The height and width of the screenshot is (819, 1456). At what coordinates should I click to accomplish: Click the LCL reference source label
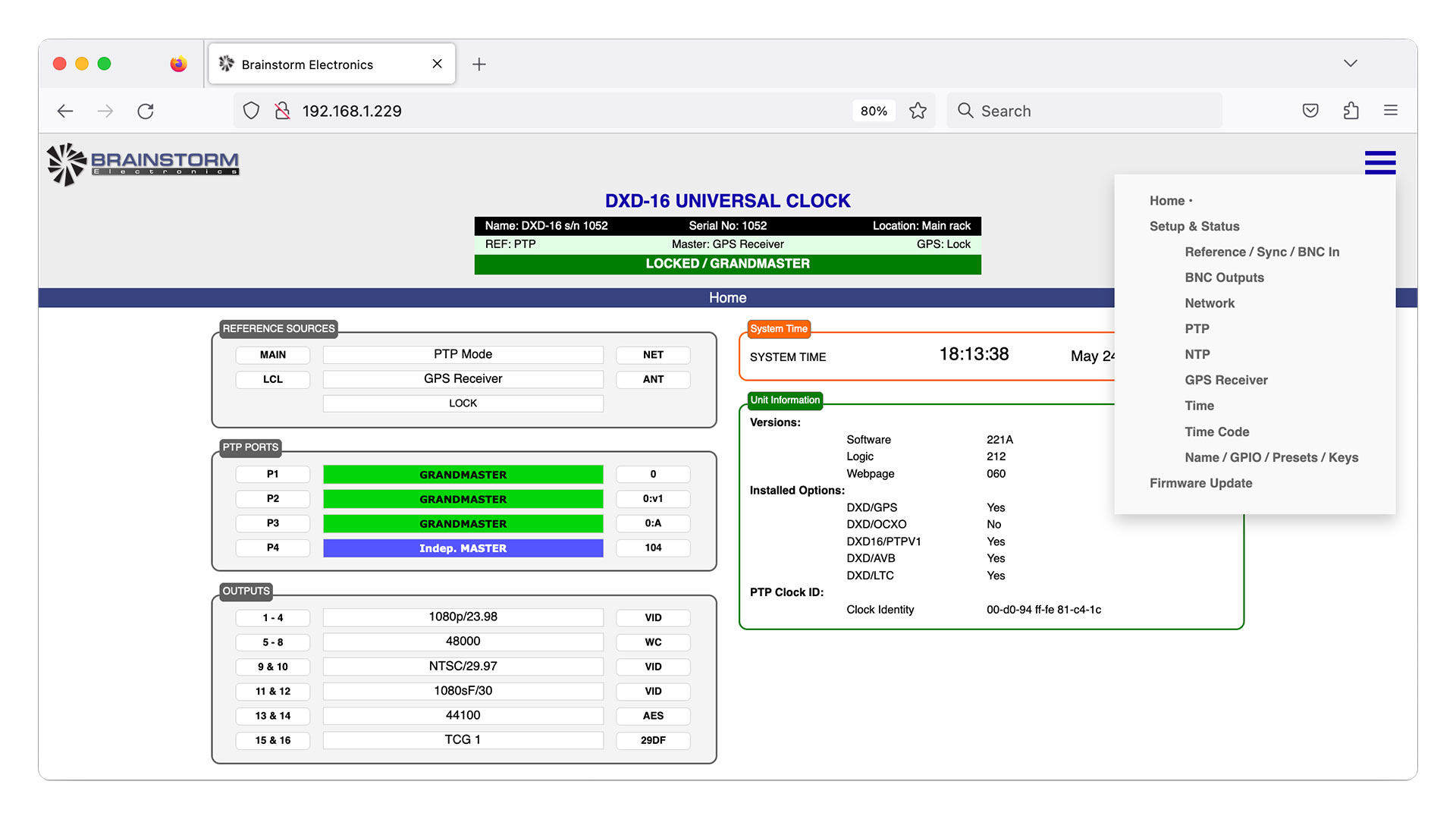click(x=273, y=379)
